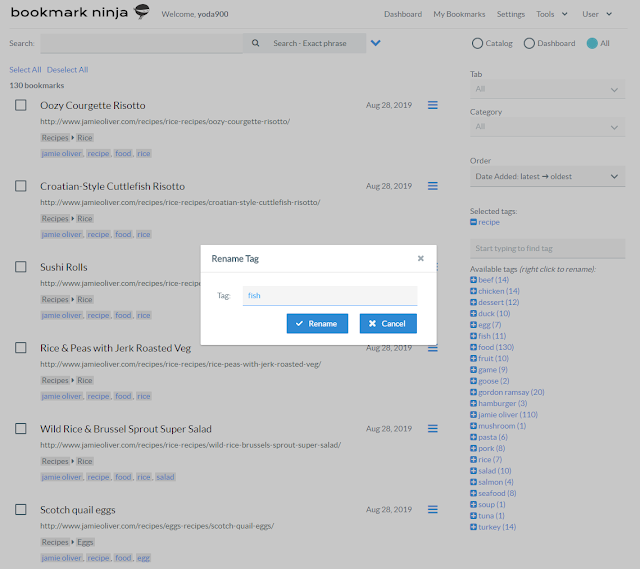Viewport: 640px width, 569px height.
Task: Select the Dashboard radio option
Action: click(x=529, y=43)
